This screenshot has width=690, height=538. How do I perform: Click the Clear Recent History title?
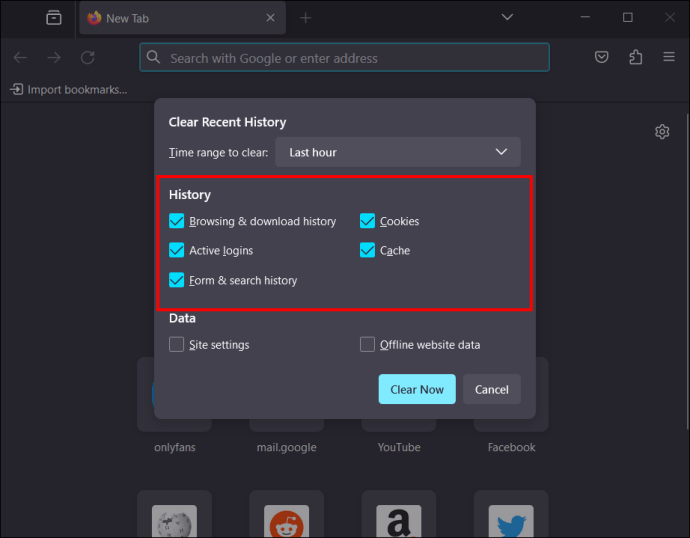pos(228,122)
